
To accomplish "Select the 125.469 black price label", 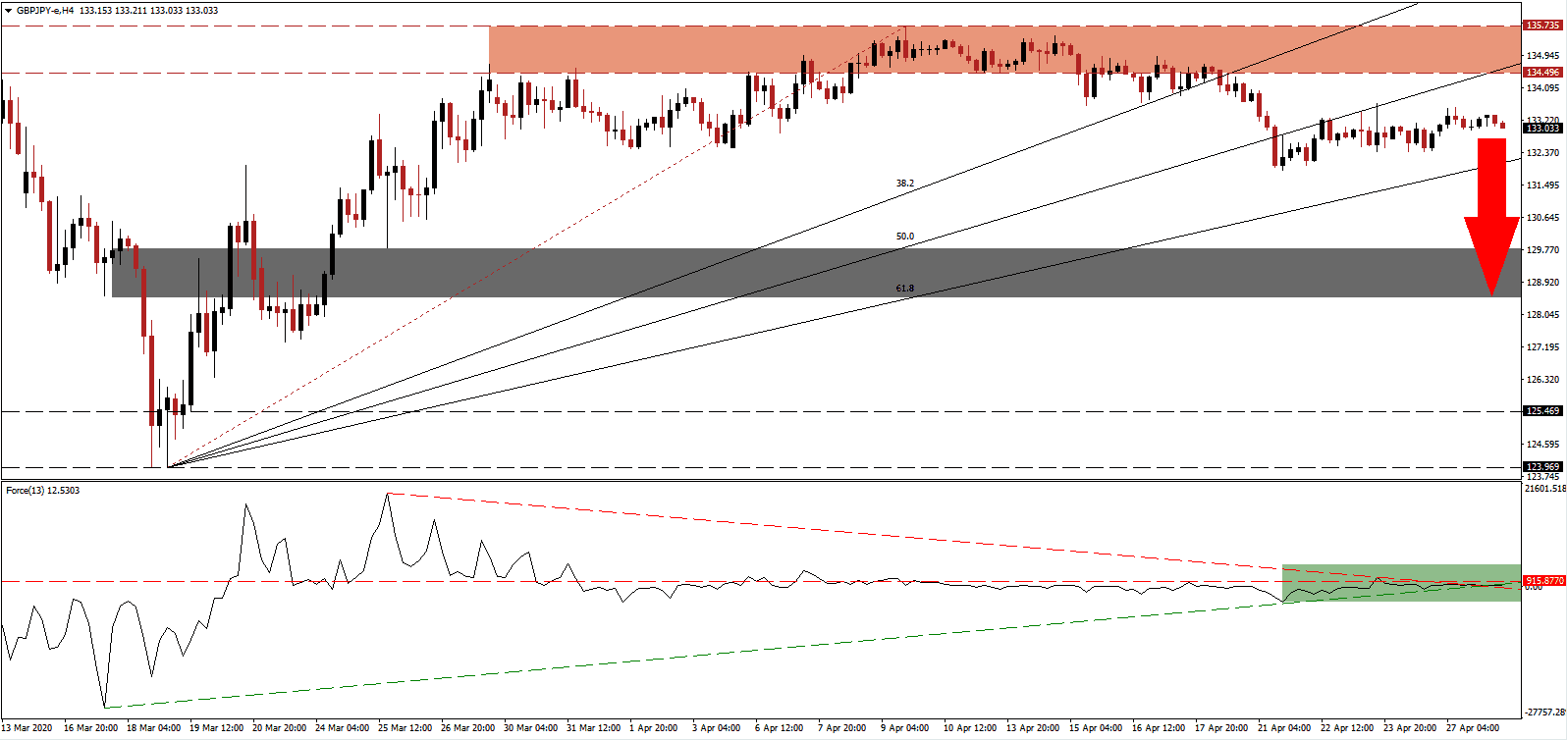I will [1542, 411].
